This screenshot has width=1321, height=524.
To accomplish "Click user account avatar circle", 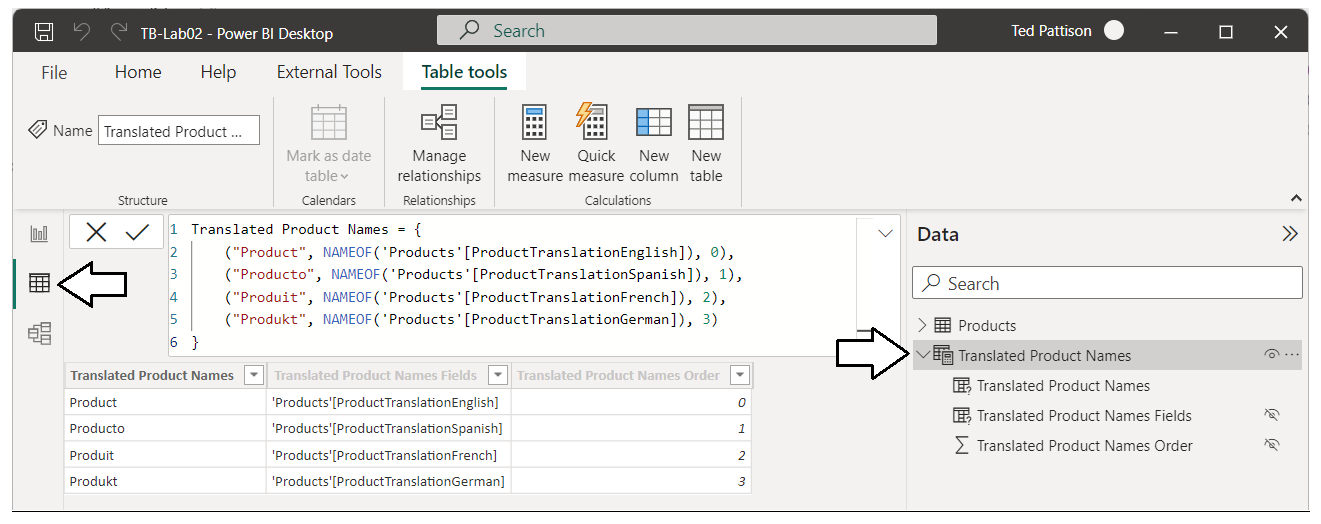I will [1114, 31].
